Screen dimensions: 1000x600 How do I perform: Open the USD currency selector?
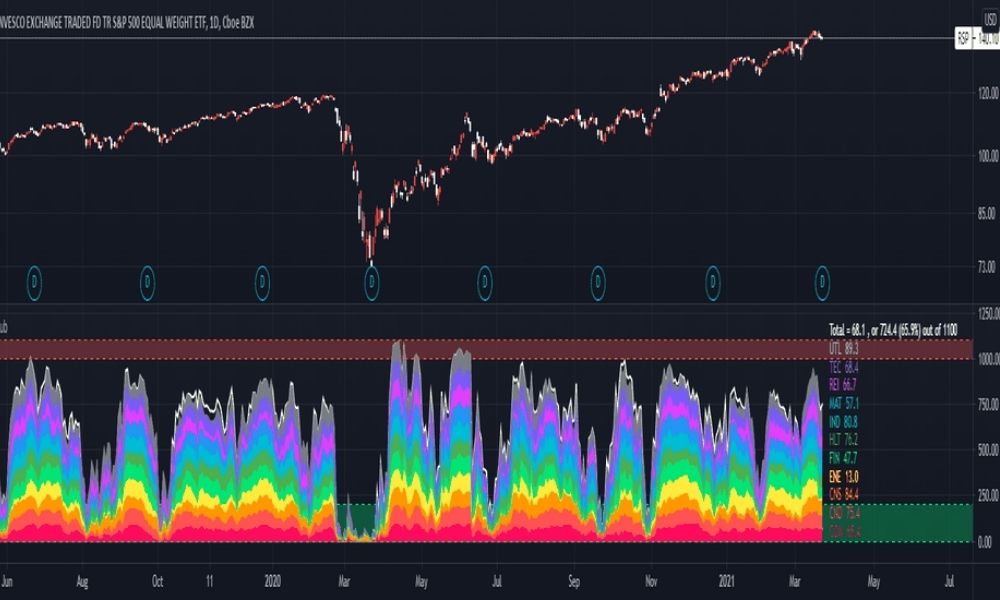click(990, 20)
